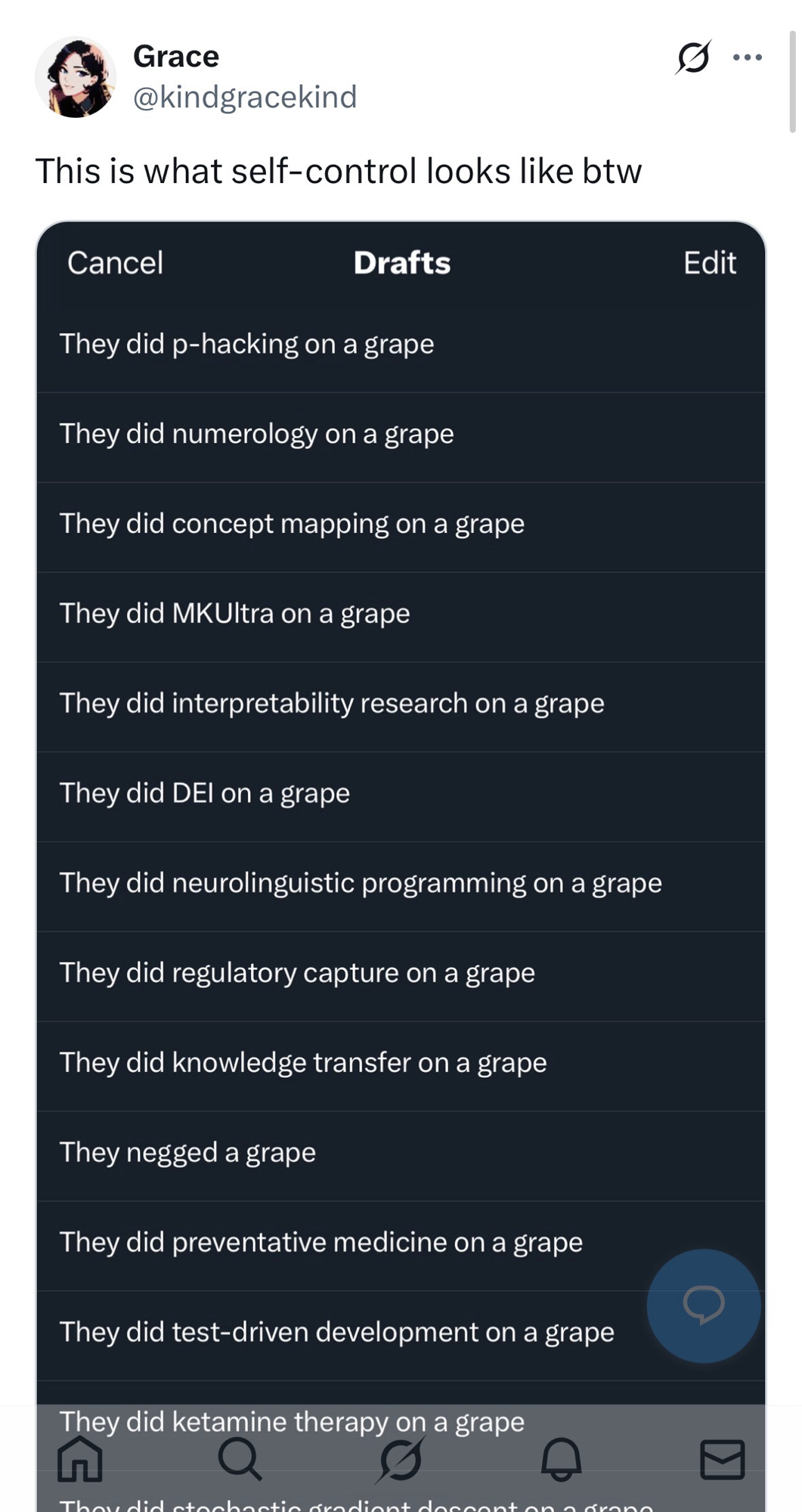Open Grace's profile avatar
Viewport: 802px width, 1512px height.
coord(76,77)
